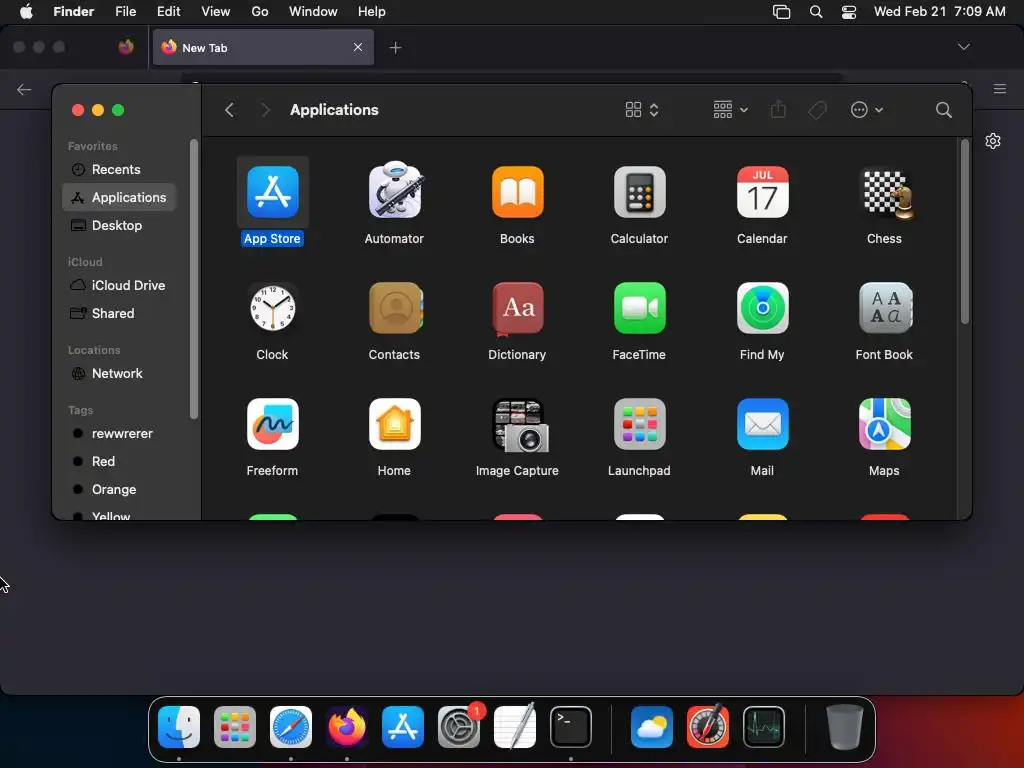Open Safari from the Dock

(291, 727)
